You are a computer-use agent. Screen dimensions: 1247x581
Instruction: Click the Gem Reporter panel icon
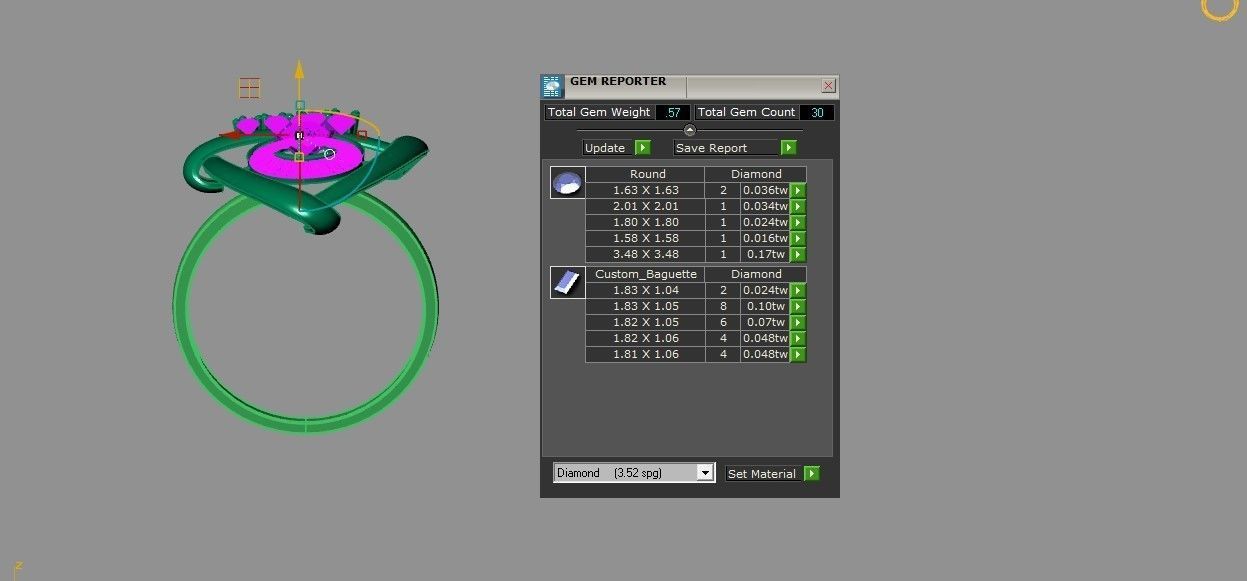(552, 87)
